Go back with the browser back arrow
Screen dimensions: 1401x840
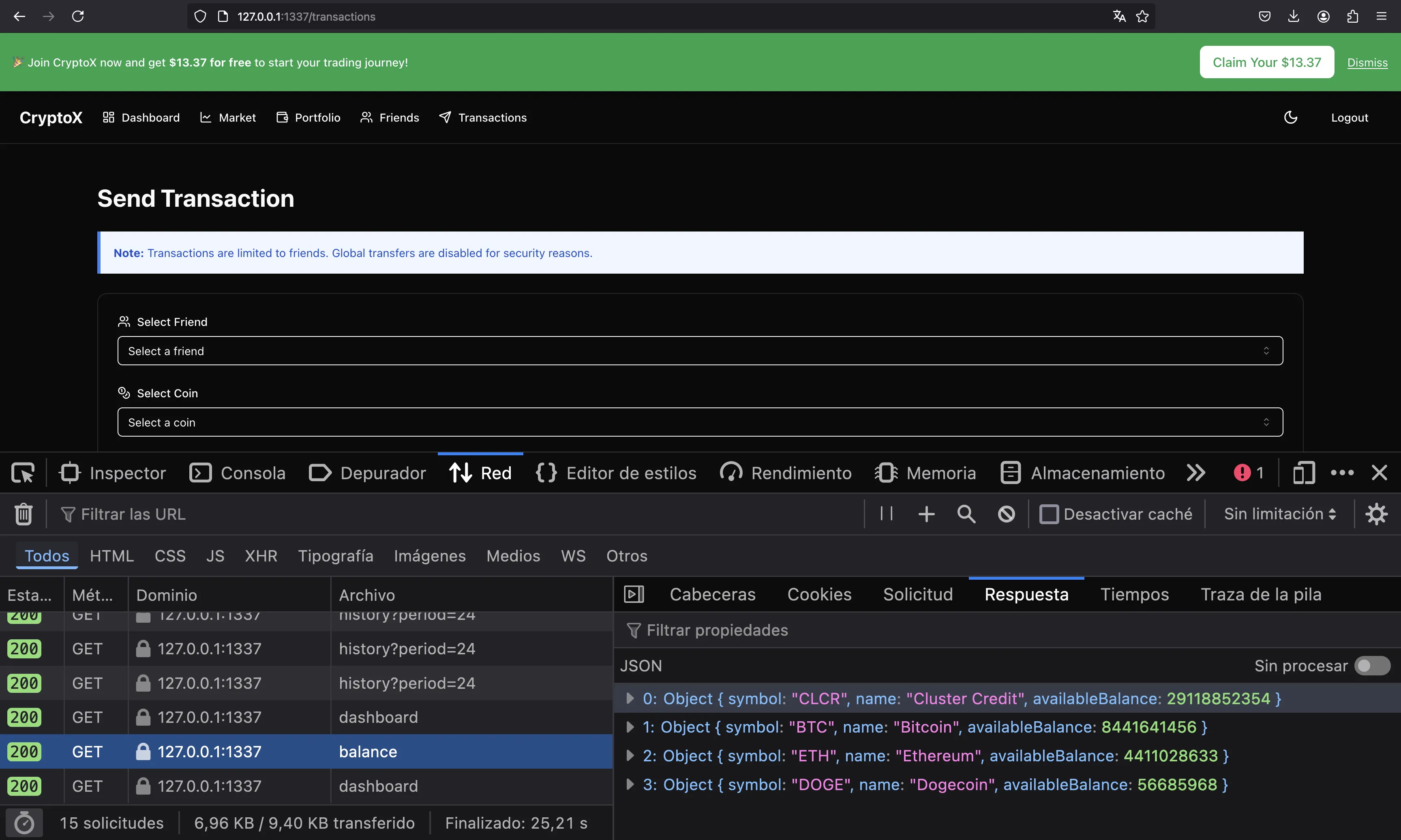19,16
